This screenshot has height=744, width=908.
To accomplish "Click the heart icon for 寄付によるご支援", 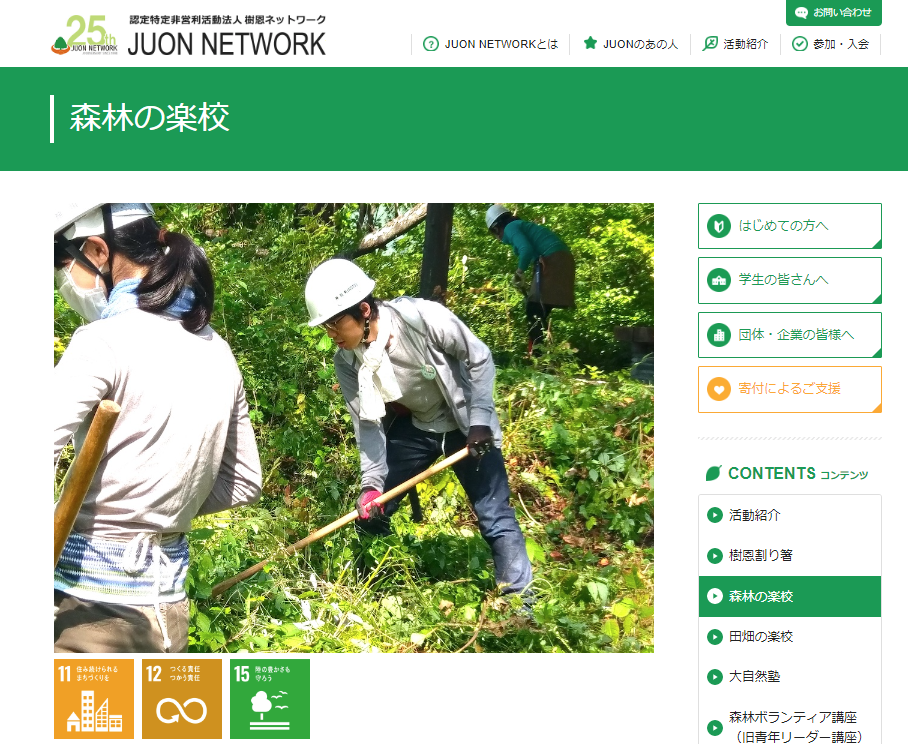I will pyautogui.click(x=719, y=389).
